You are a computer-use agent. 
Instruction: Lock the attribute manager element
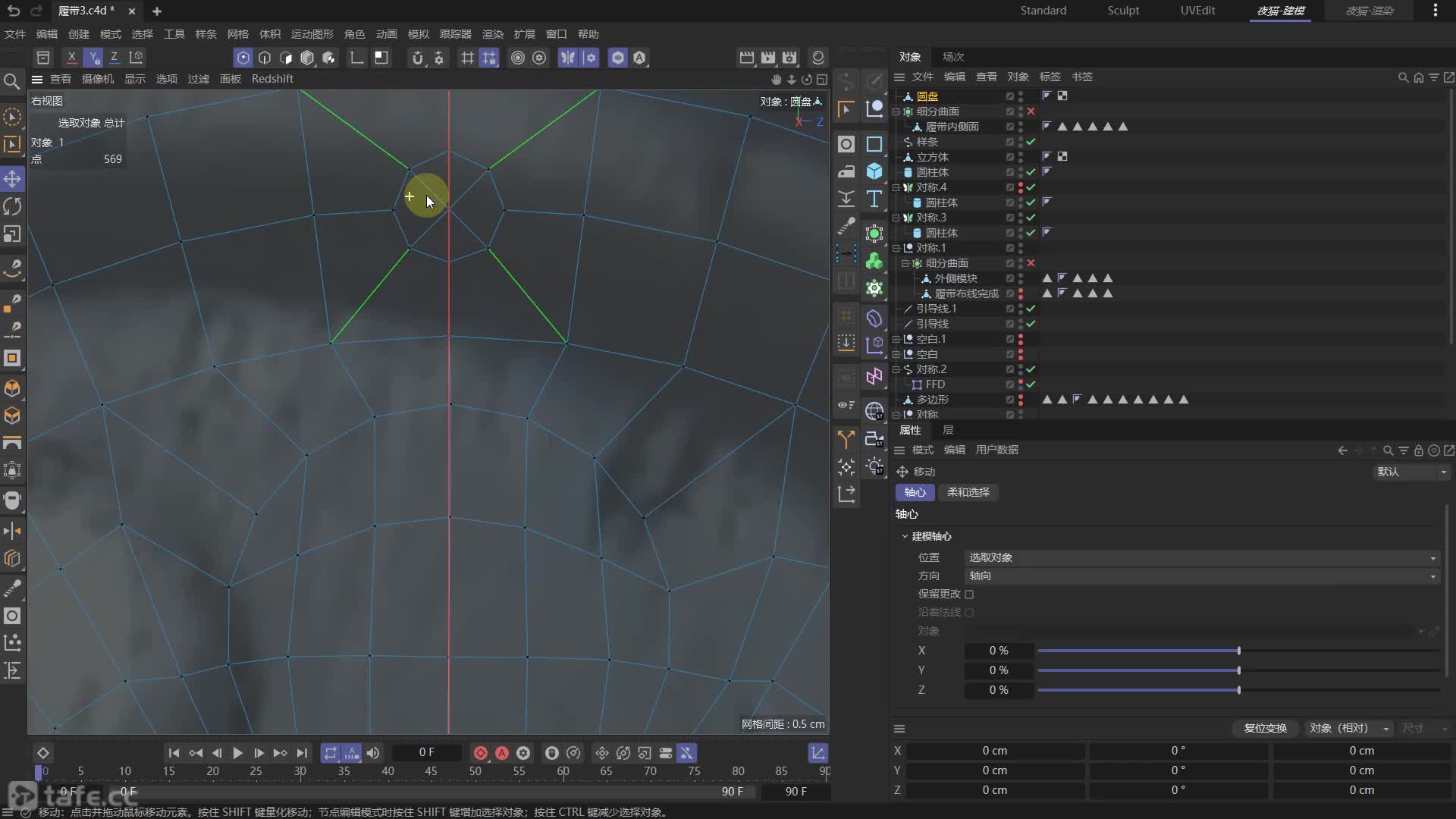point(1418,450)
